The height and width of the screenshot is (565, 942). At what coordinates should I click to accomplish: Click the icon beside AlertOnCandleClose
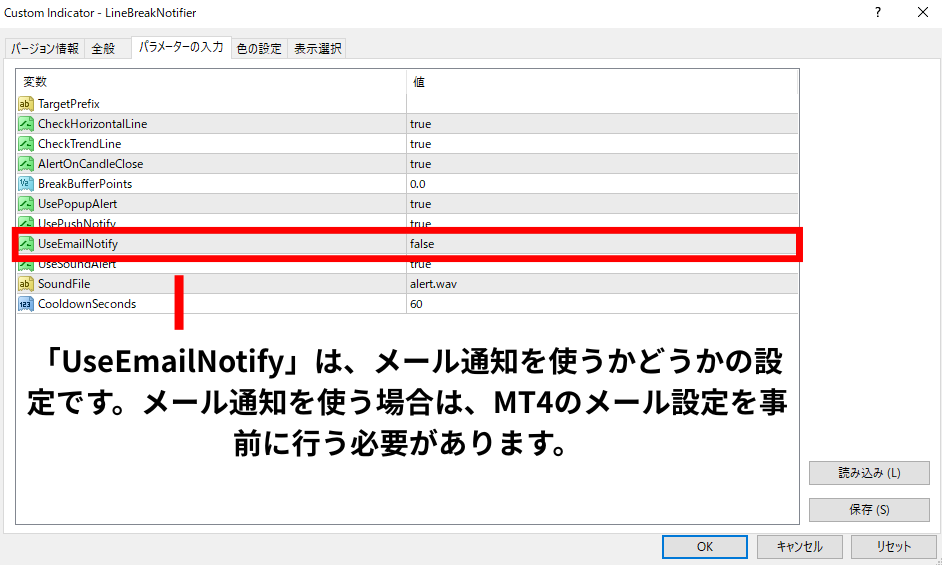[x=26, y=164]
